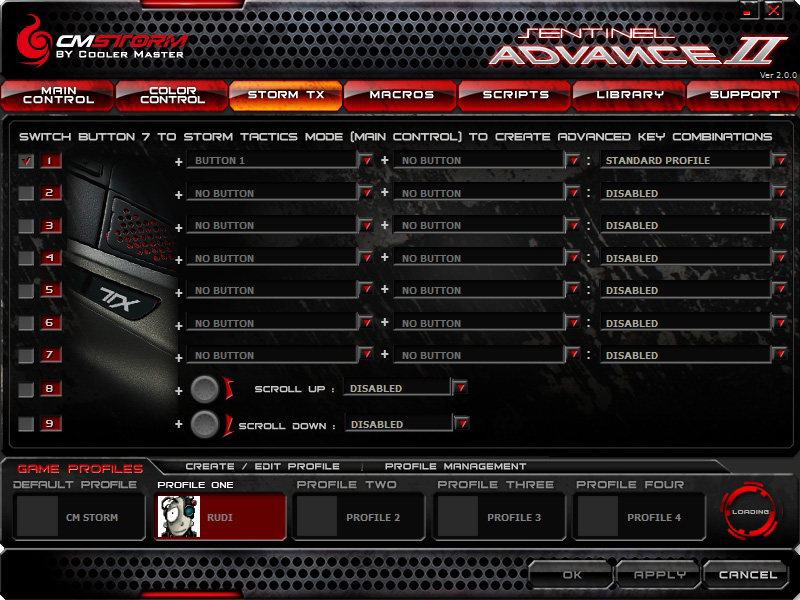Click the Apply button
This screenshot has height=600, width=800.
point(659,574)
